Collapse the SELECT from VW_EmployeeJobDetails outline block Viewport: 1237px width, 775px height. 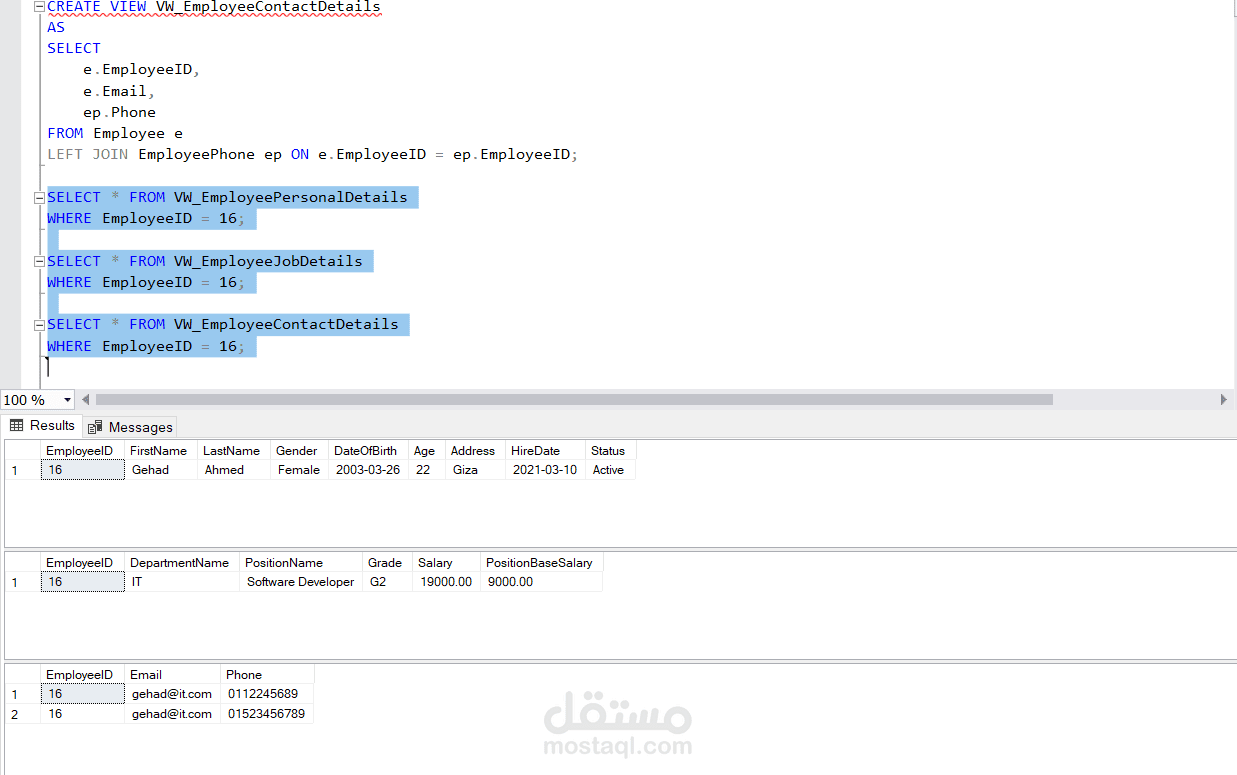[x=39, y=261]
